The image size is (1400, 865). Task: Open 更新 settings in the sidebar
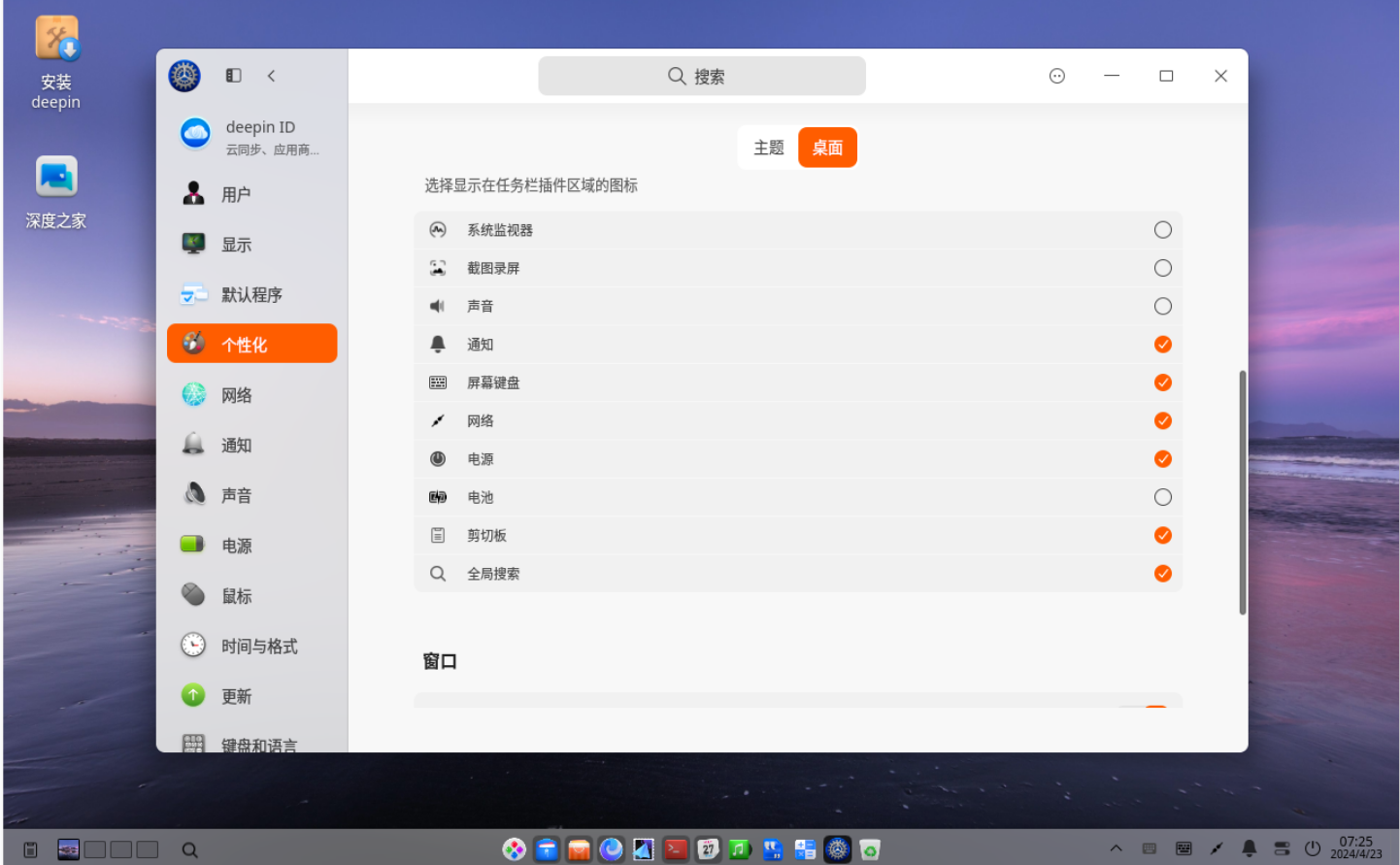tap(237, 696)
